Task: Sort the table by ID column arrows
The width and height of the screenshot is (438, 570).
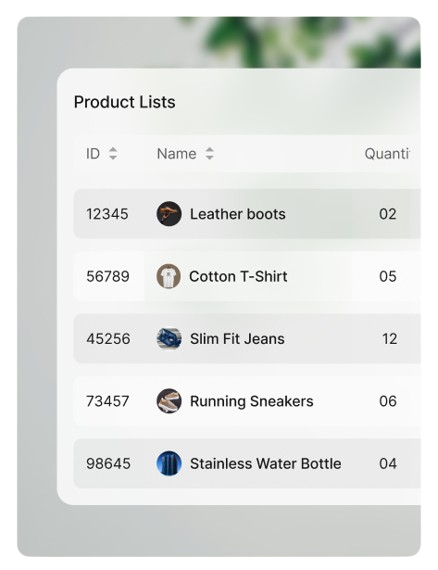Action: click(113, 153)
